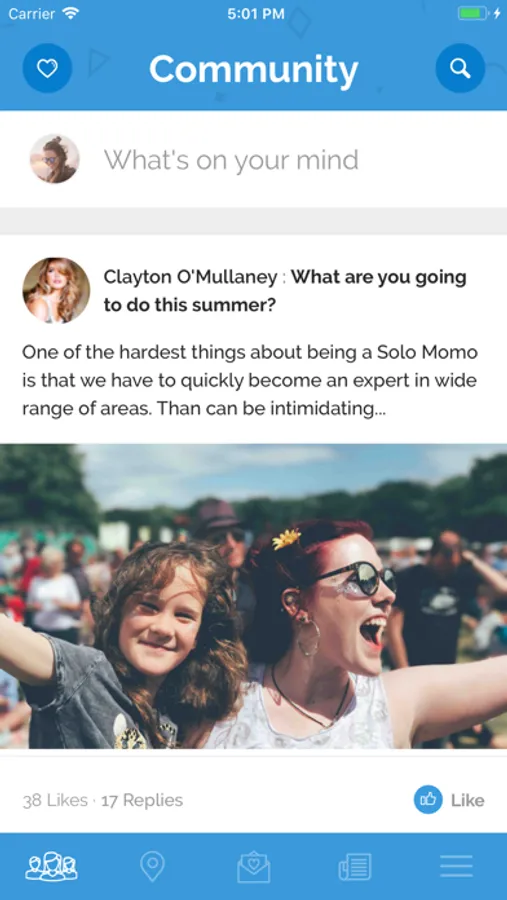Tap your profile avatar beside the post field
Screen dimensions: 507x900
point(55,159)
